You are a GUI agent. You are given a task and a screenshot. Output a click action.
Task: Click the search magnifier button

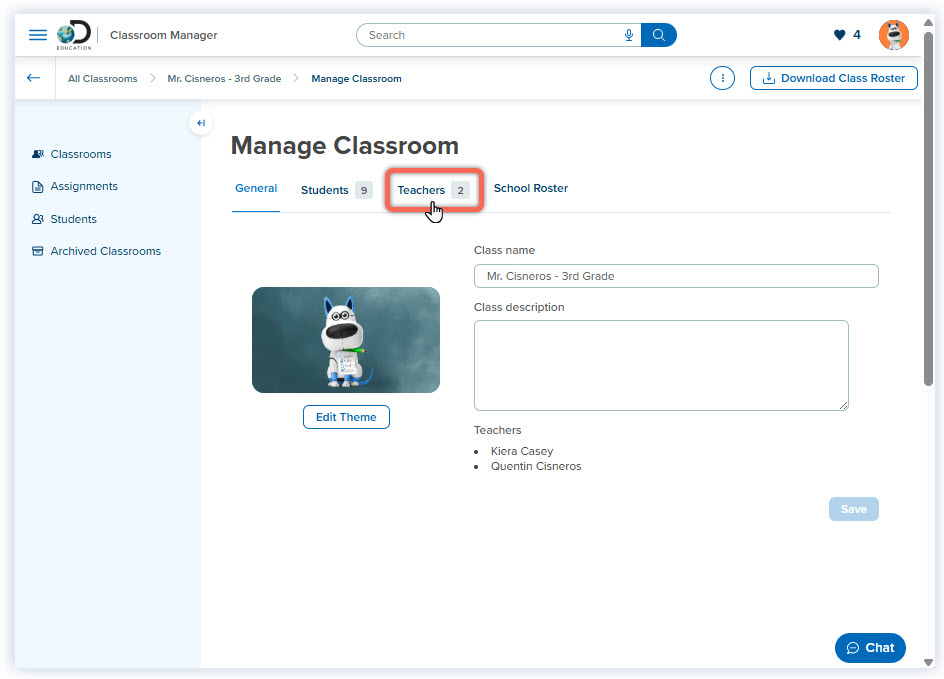[658, 35]
